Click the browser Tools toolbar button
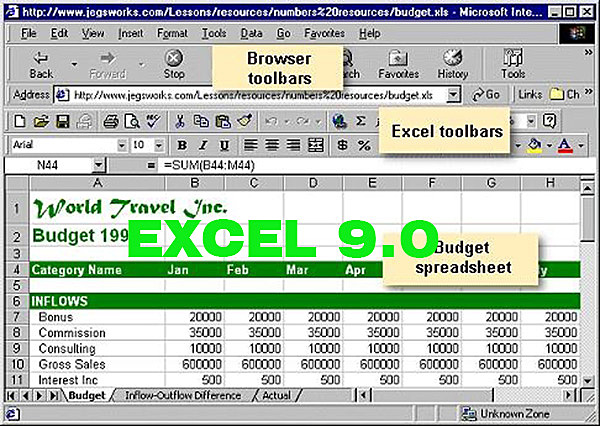The width and height of the screenshot is (600, 426). click(513, 64)
